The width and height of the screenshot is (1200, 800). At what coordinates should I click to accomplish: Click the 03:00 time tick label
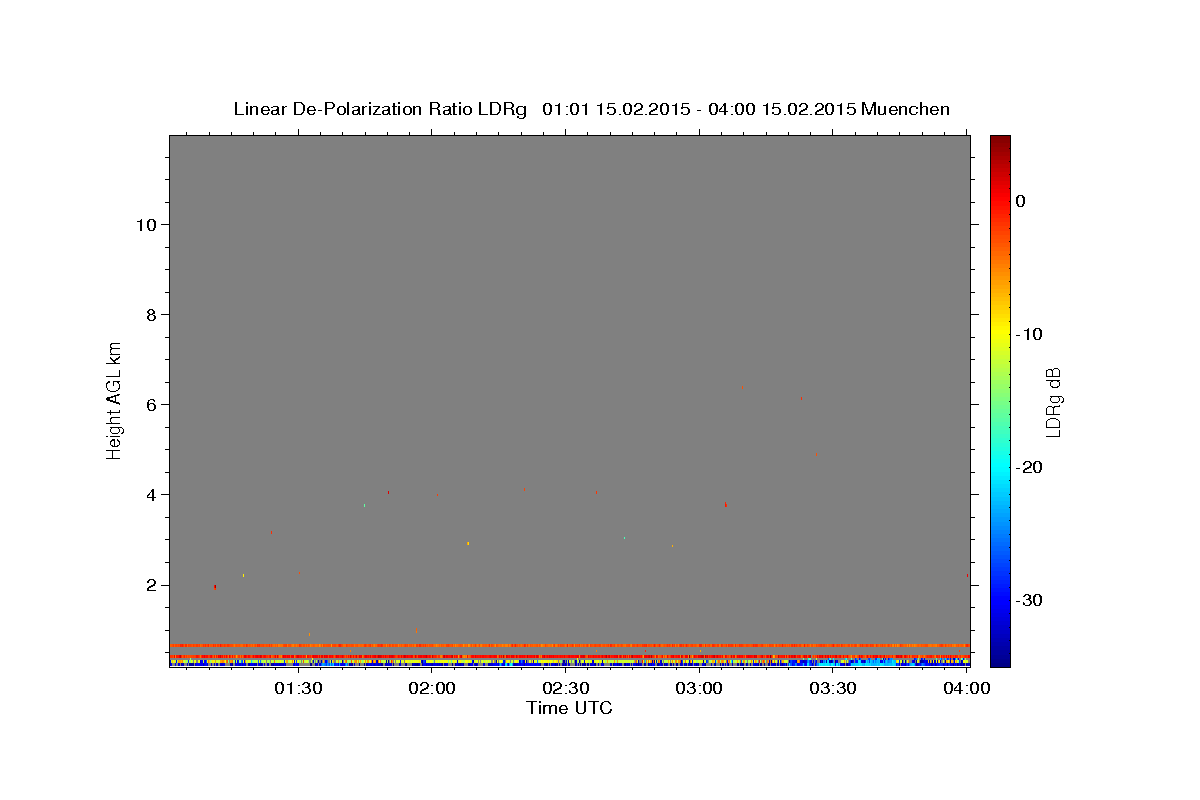pyautogui.click(x=699, y=688)
